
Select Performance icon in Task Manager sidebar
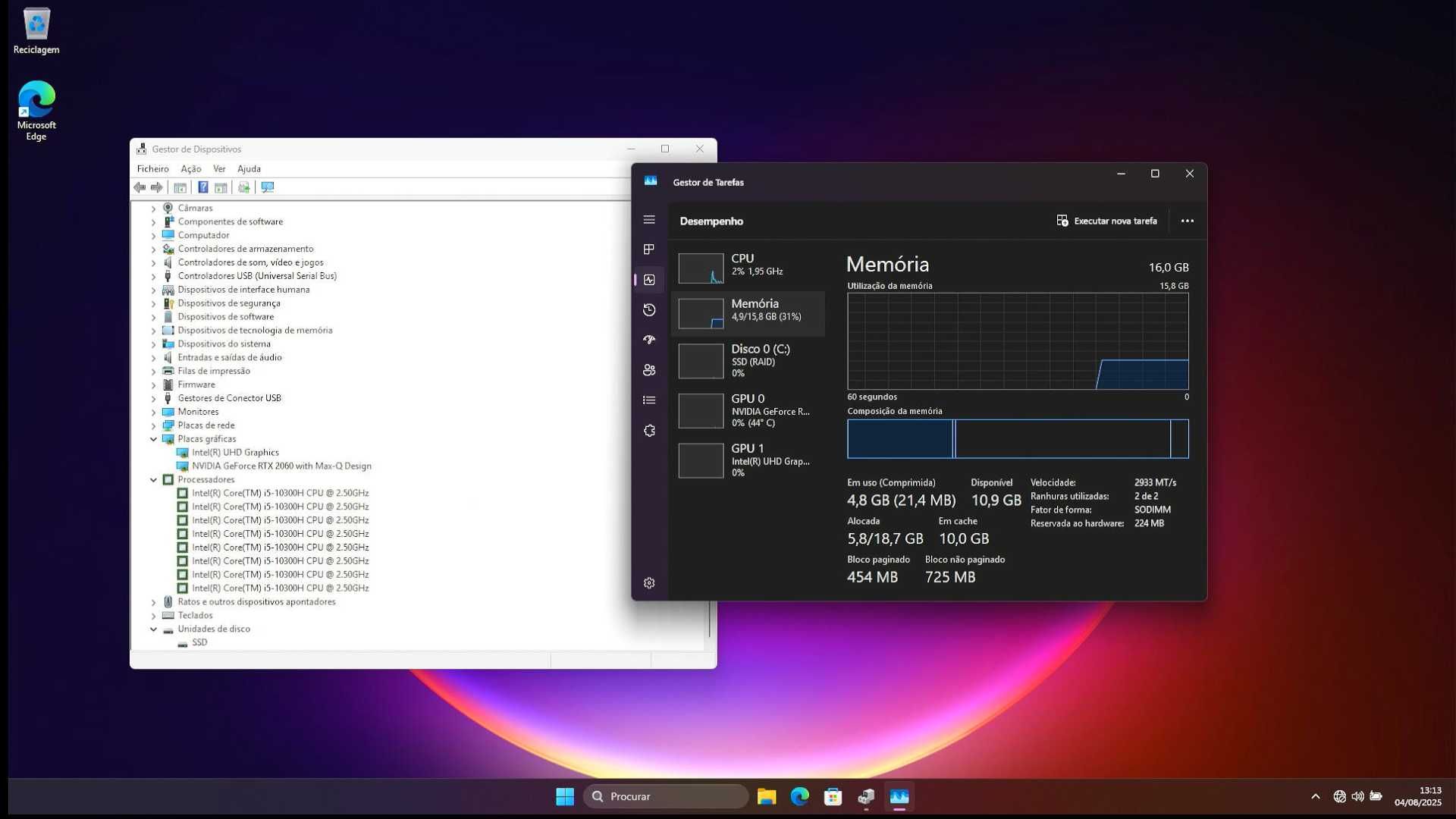649,280
